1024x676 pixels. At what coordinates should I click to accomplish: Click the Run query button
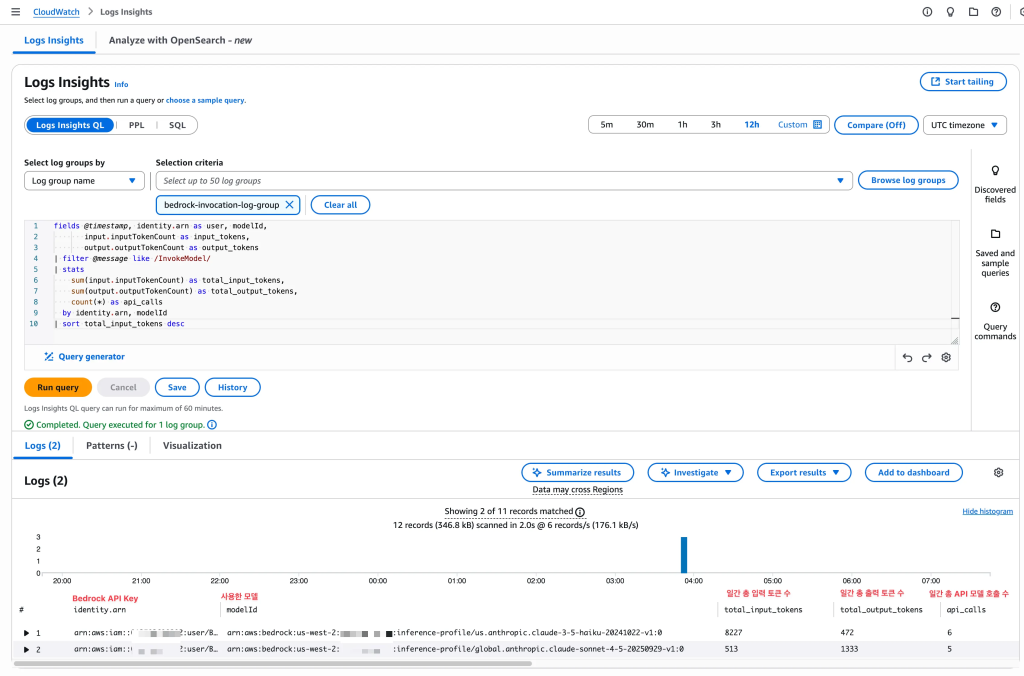tap(58, 387)
